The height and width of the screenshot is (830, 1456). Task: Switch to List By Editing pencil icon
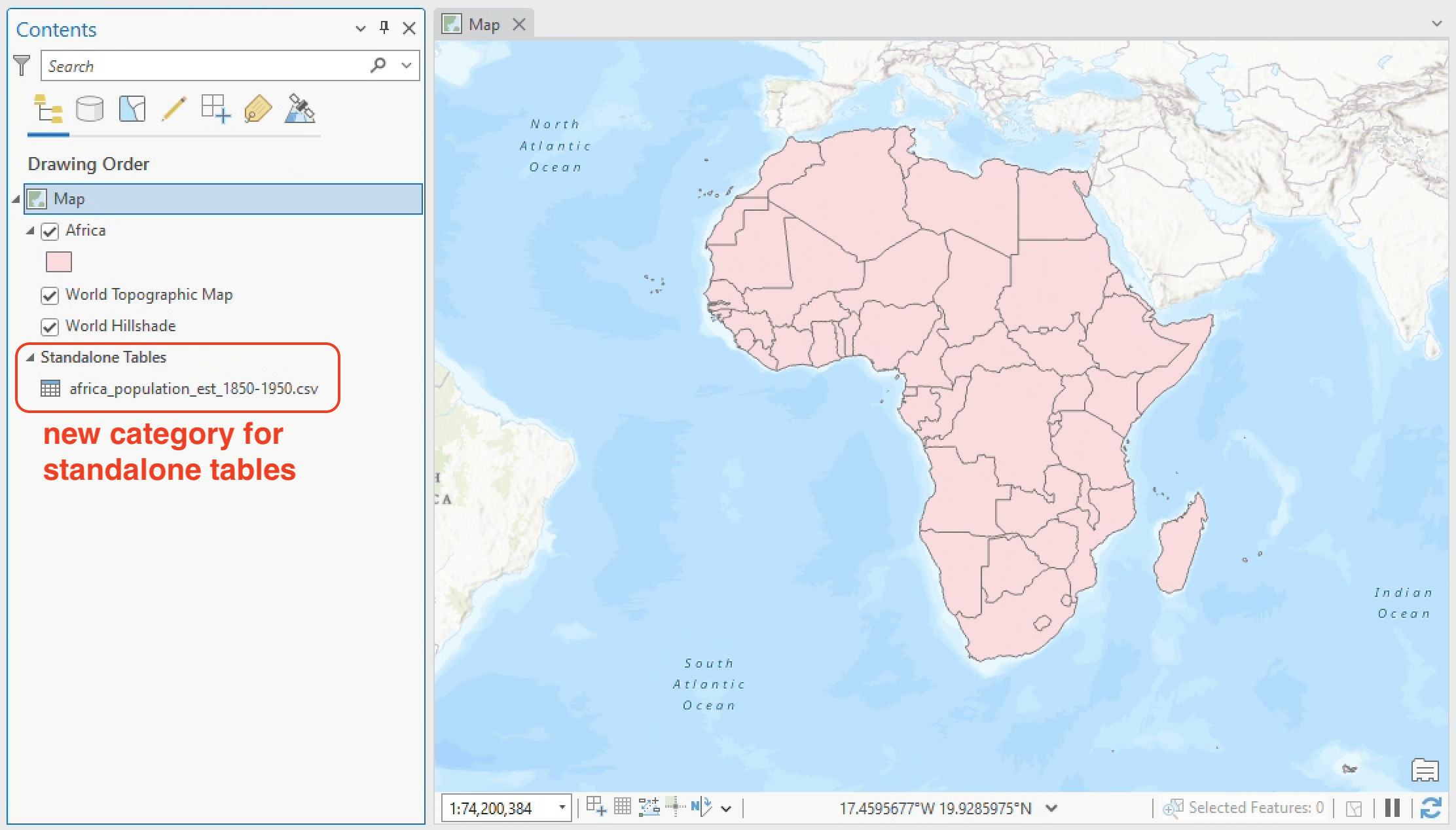coord(173,109)
